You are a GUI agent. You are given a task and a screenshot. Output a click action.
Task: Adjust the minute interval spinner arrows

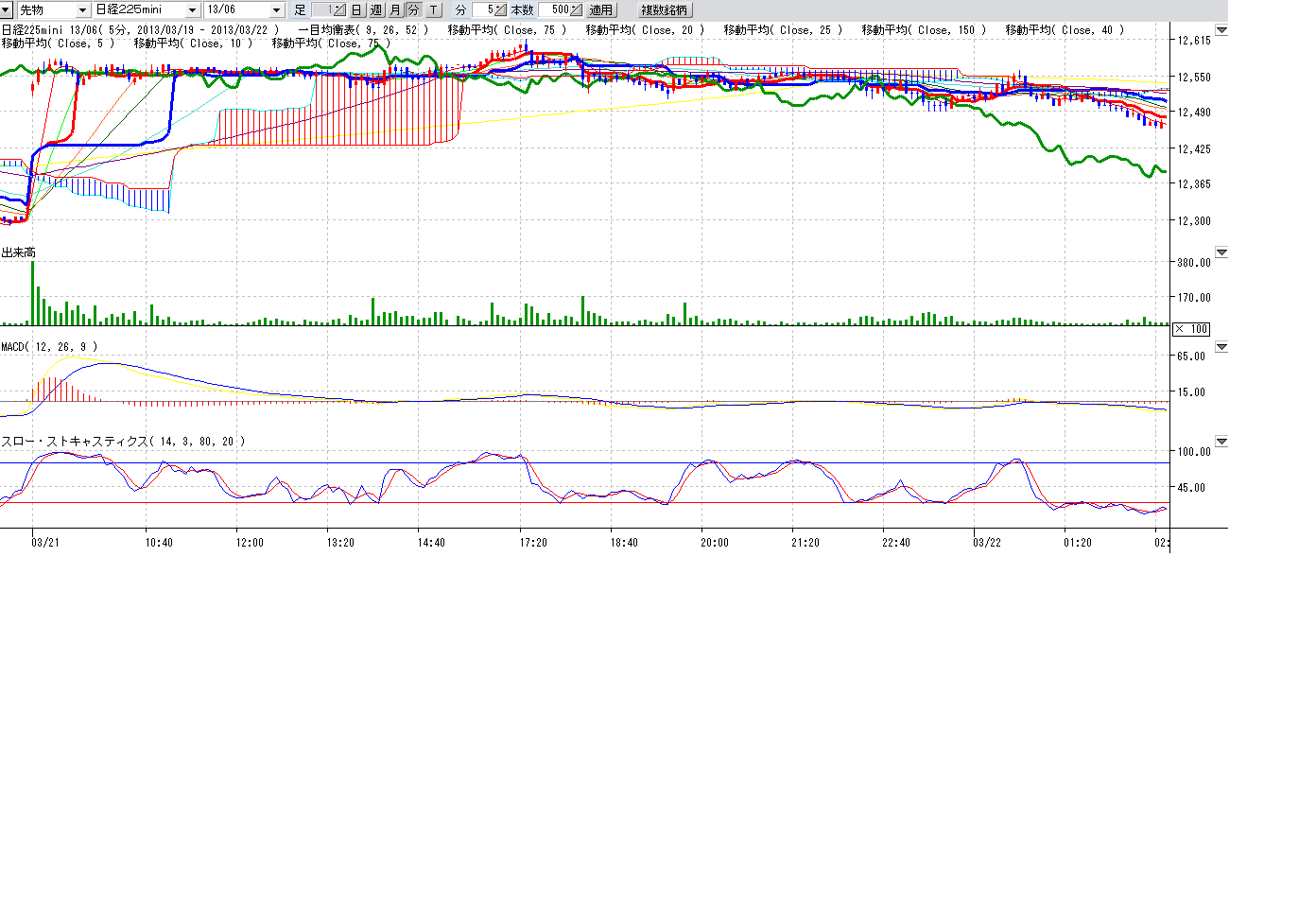pyautogui.click(x=501, y=10)
